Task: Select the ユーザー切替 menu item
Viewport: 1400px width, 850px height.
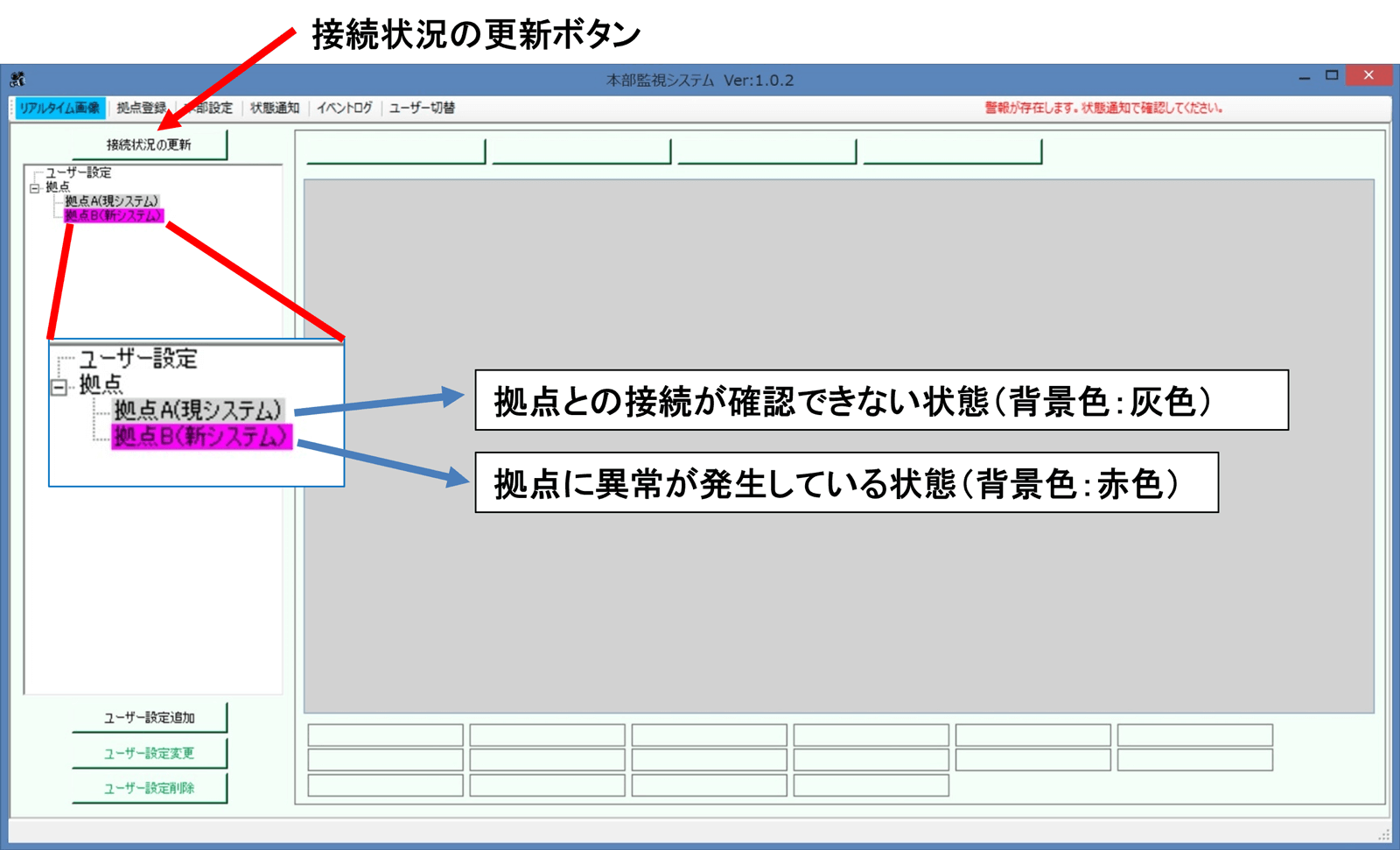Action: (x=422, y=108)
